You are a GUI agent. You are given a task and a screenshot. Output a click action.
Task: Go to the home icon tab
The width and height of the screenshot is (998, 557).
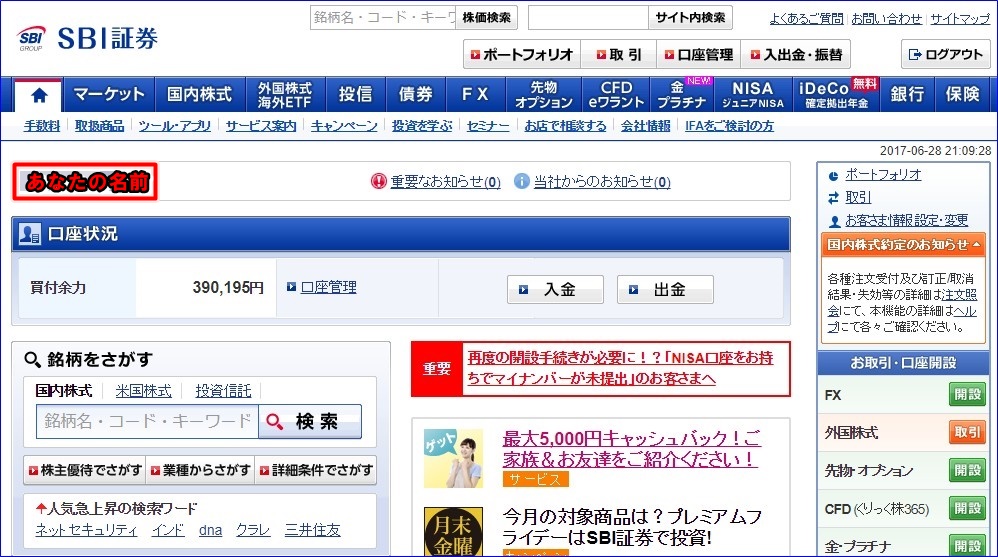tap(39, 95)
